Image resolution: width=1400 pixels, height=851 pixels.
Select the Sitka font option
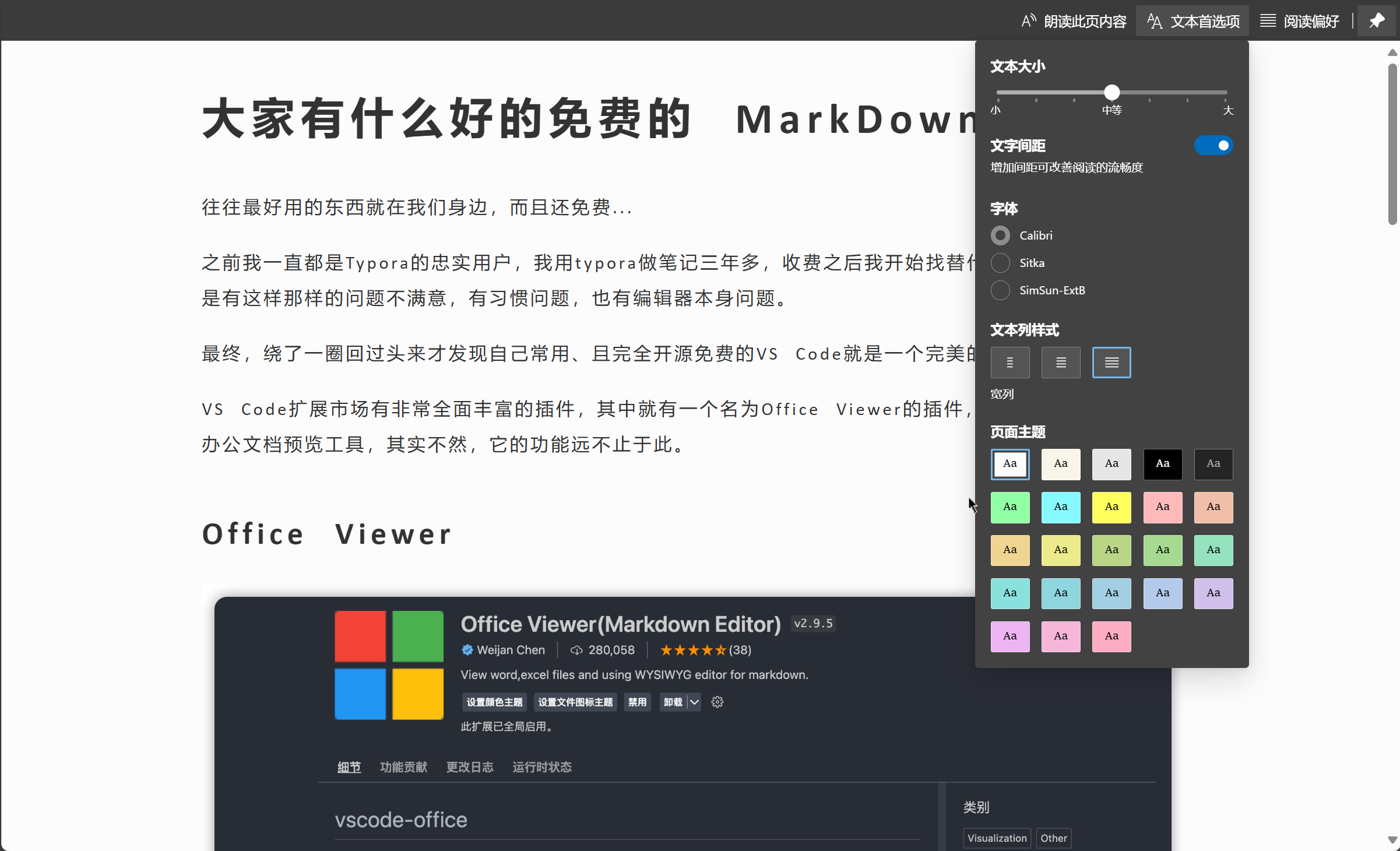coord(1000,263)
